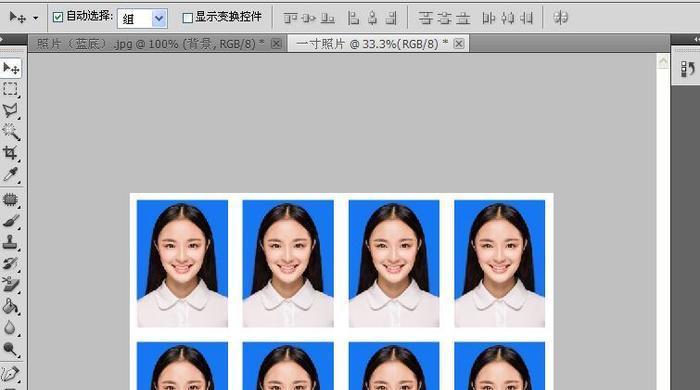The height and width of the screenshot is (390, 700).
Task: Enable the 显示变换控件 checkbox
Action: pos(188,18)
